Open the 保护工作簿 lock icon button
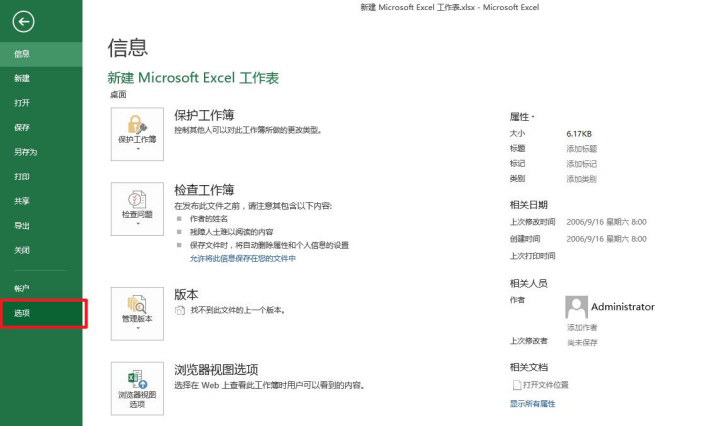 coord(137,134)
